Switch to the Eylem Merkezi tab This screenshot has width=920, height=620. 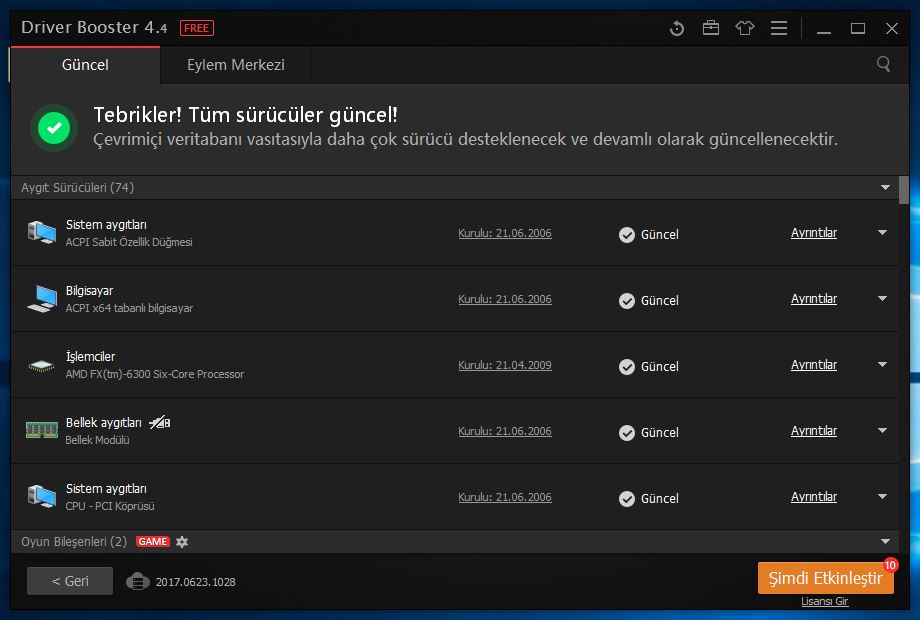point(235,65)
